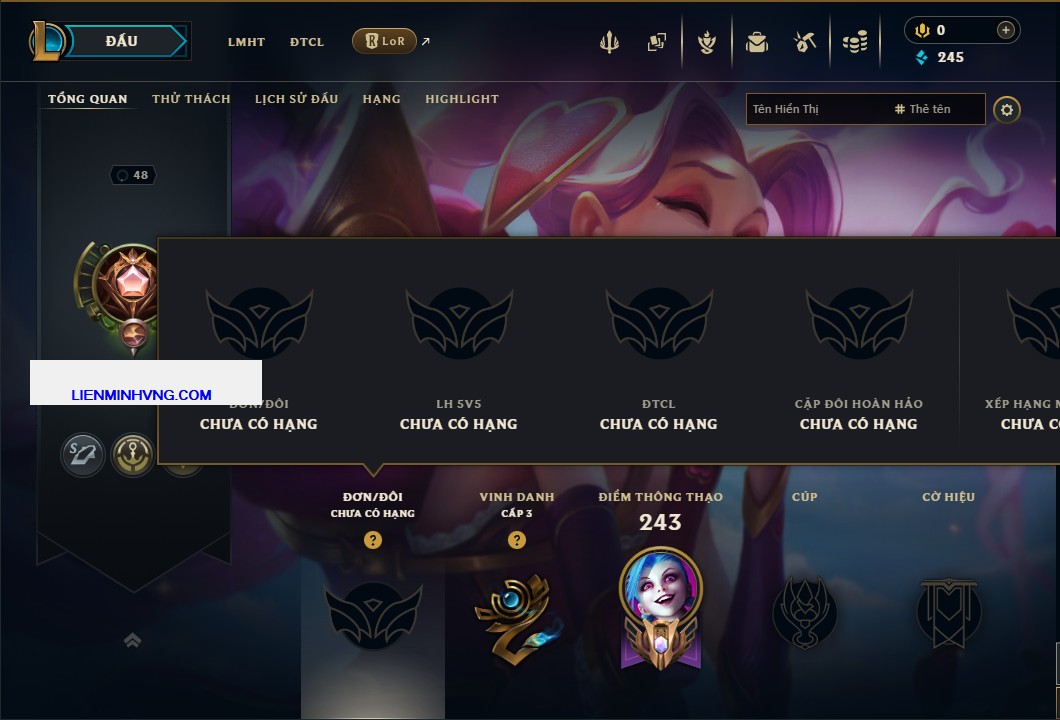Open the crafting hammer icon

(x=804, y=42)
